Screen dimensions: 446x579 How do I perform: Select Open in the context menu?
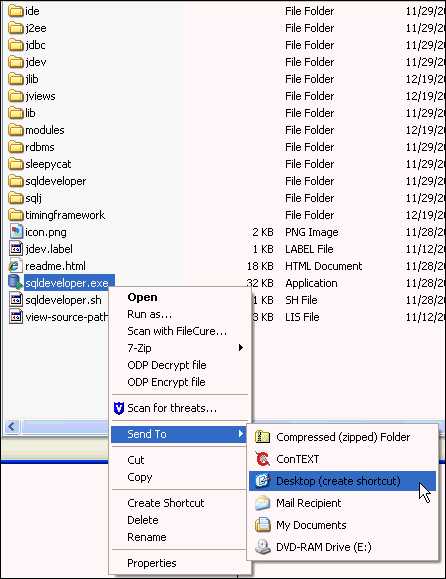[x=142, y=297]
